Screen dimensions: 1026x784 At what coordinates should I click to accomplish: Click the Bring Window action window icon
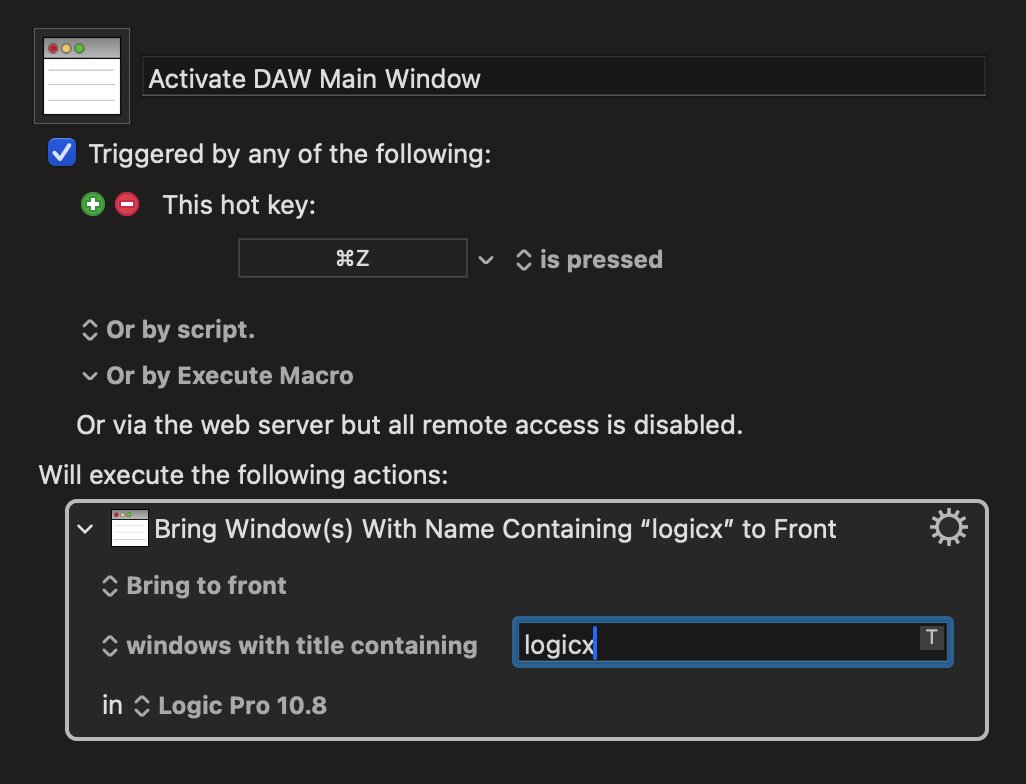pos(130,528)
